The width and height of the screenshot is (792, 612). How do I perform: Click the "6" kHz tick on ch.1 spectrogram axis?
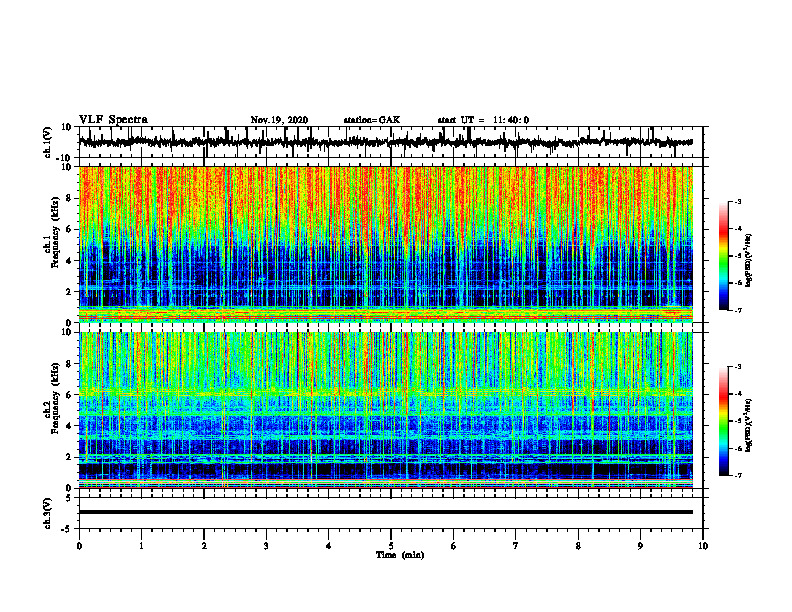tap(70, 230)
